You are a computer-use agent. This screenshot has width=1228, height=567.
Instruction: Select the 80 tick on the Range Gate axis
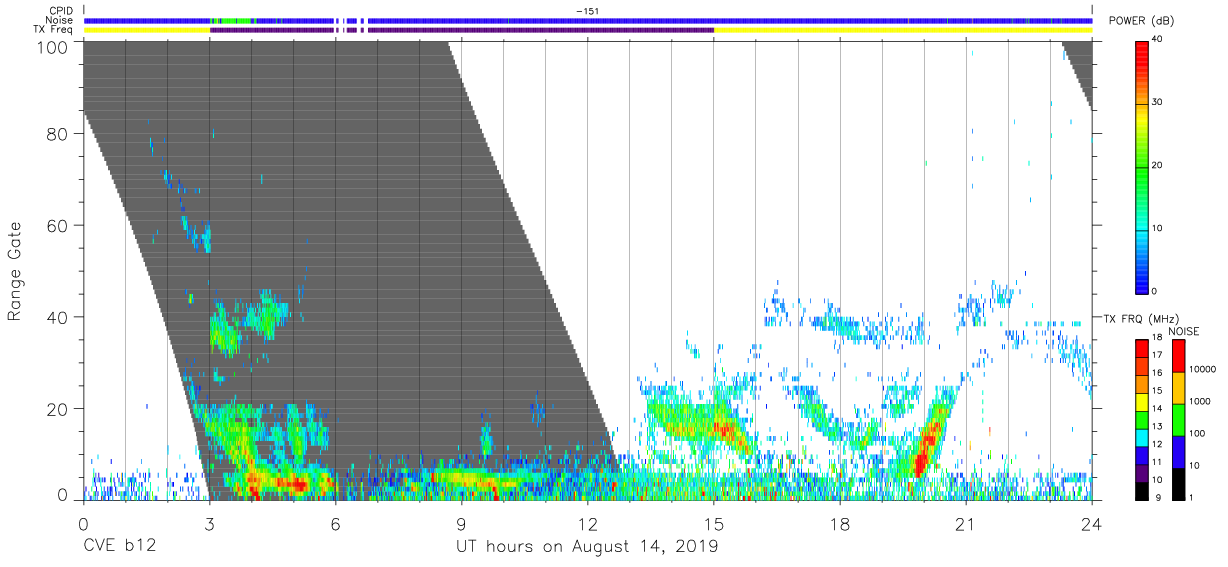click(x=58, y=134)
